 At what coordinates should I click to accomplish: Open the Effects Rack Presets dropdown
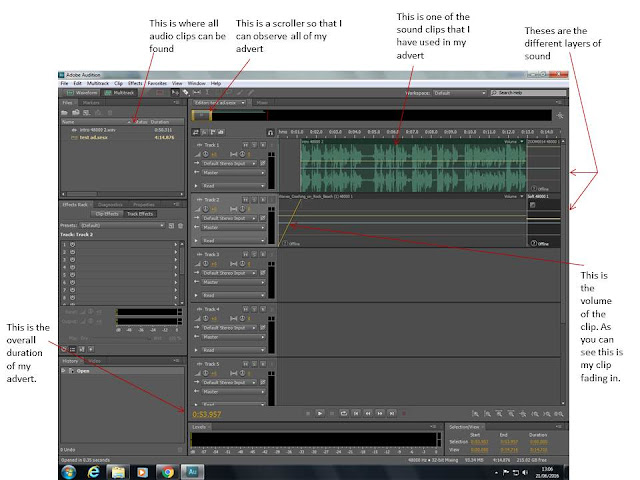[x=122, y=225]
